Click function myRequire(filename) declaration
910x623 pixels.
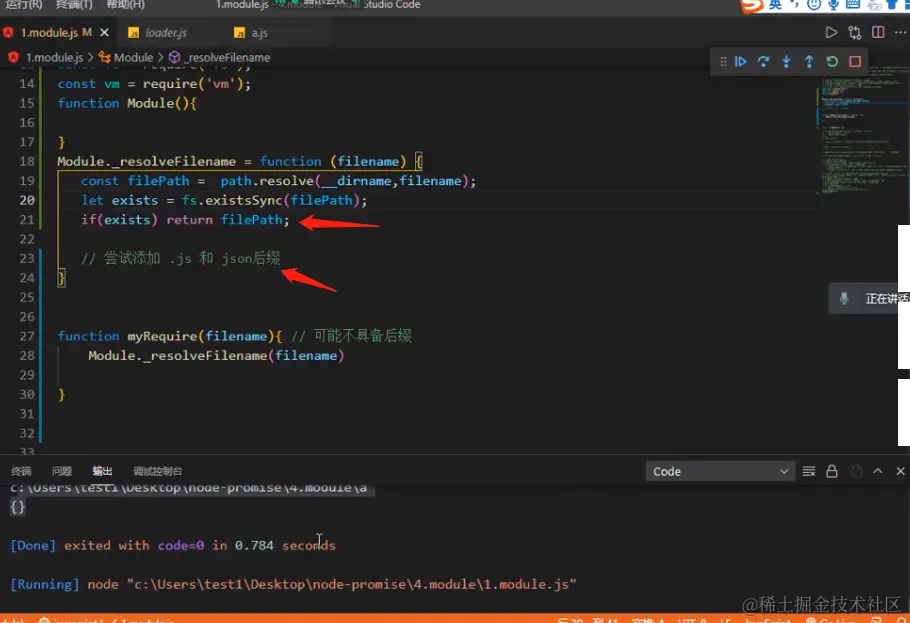tap(169, 336)
